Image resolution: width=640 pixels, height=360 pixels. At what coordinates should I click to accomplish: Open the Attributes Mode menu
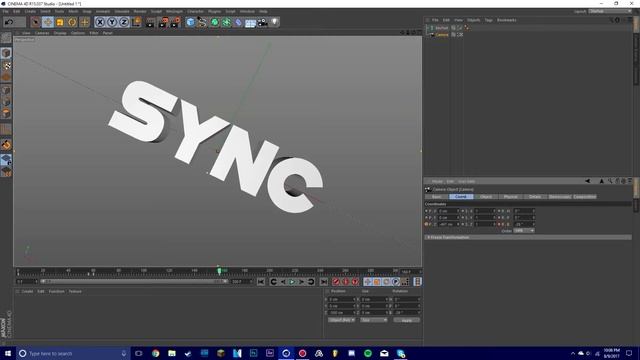click(x=437, y=181)
